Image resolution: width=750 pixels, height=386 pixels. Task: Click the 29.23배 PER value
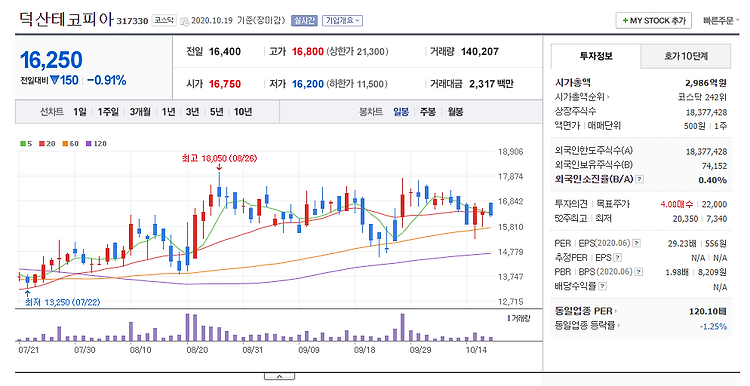click(x=682, y=243)
